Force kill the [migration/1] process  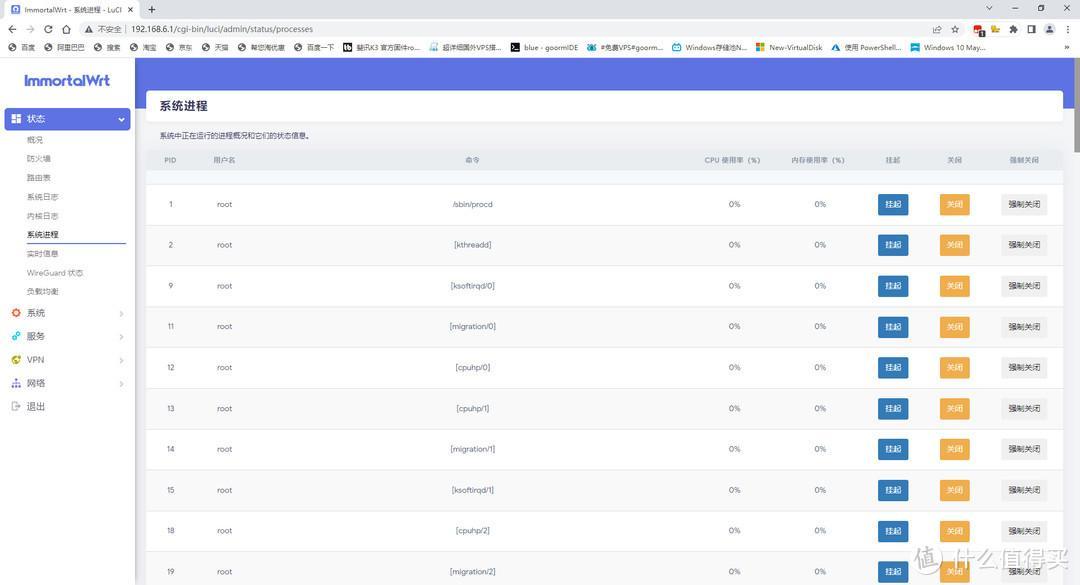[1024, 449]
